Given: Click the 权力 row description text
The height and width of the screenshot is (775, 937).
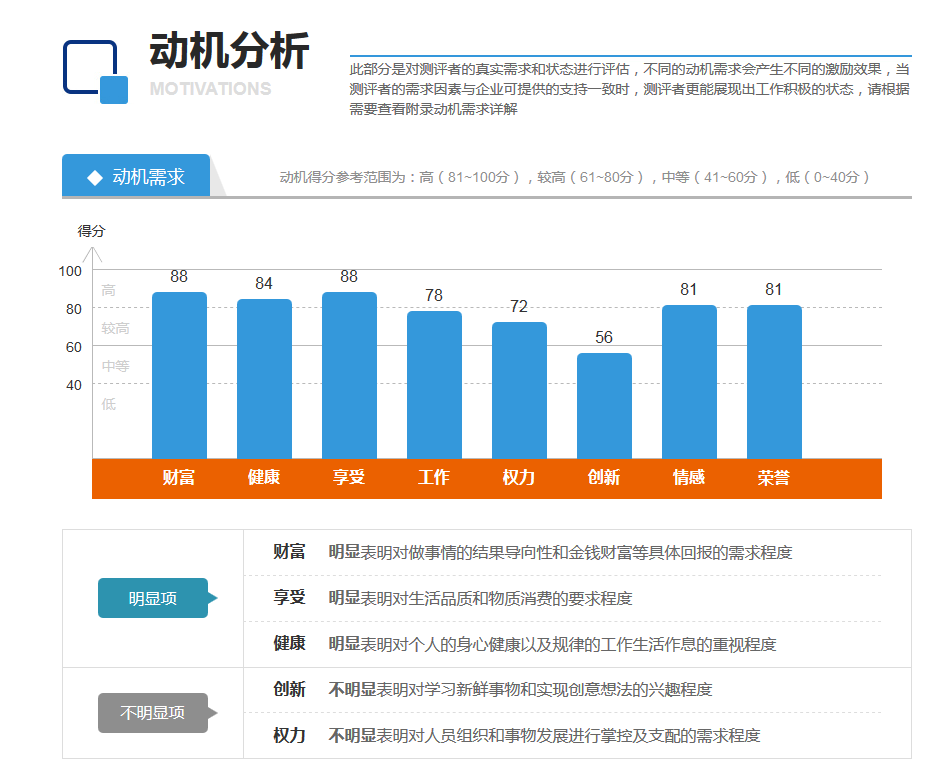Looking at the screenshot, I should point(544,736).
